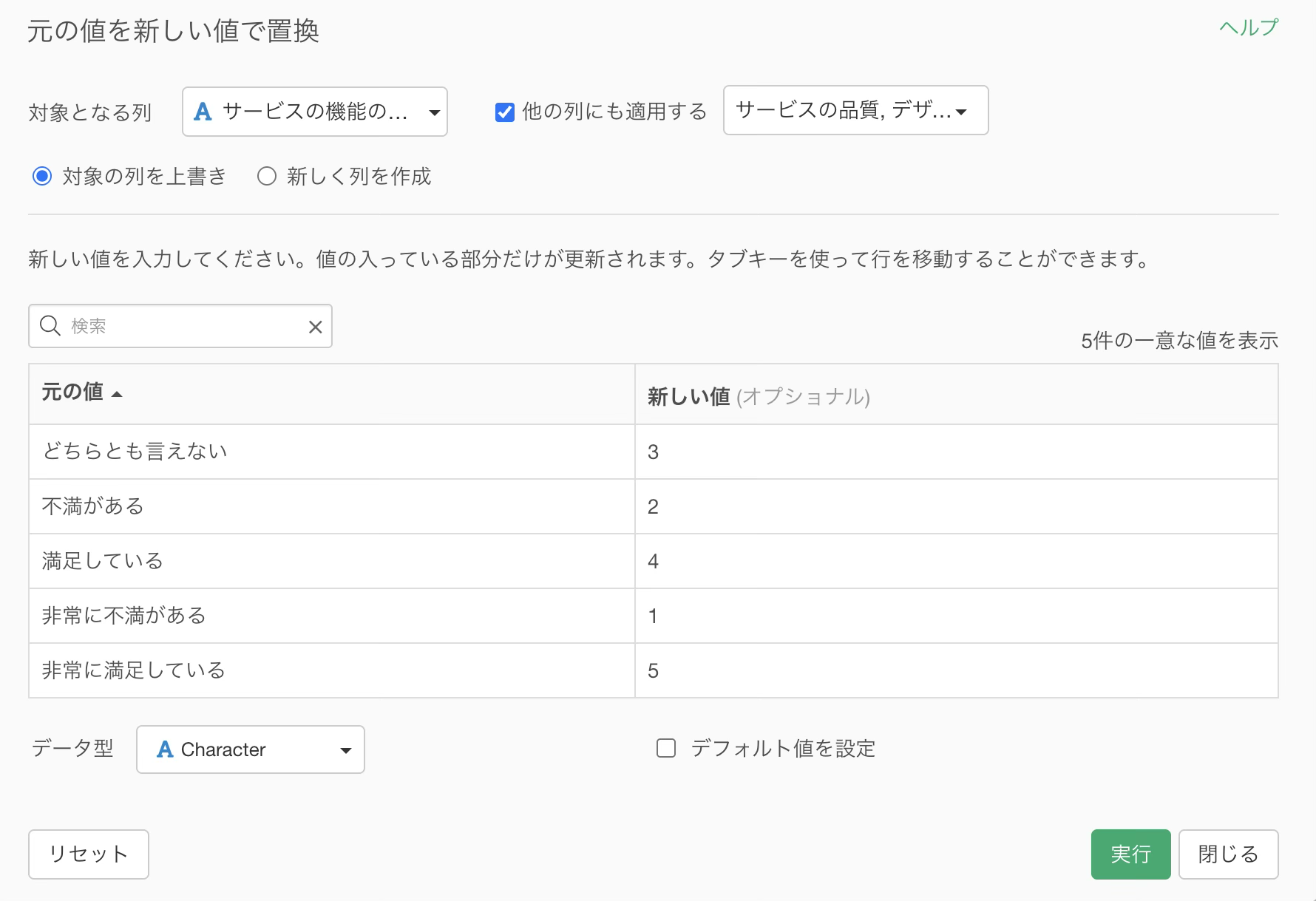Clear the search with the X icon
This screenshot has width=1316, height=901.
tap(315, 327)
